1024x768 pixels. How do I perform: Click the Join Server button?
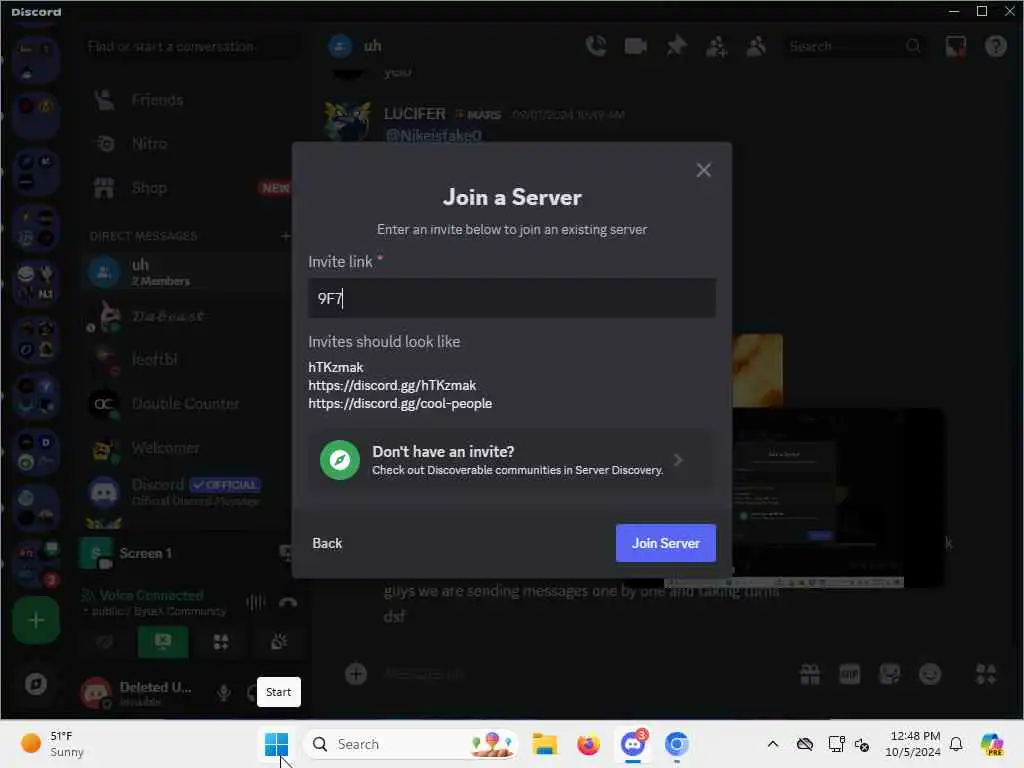pos(665,543)
